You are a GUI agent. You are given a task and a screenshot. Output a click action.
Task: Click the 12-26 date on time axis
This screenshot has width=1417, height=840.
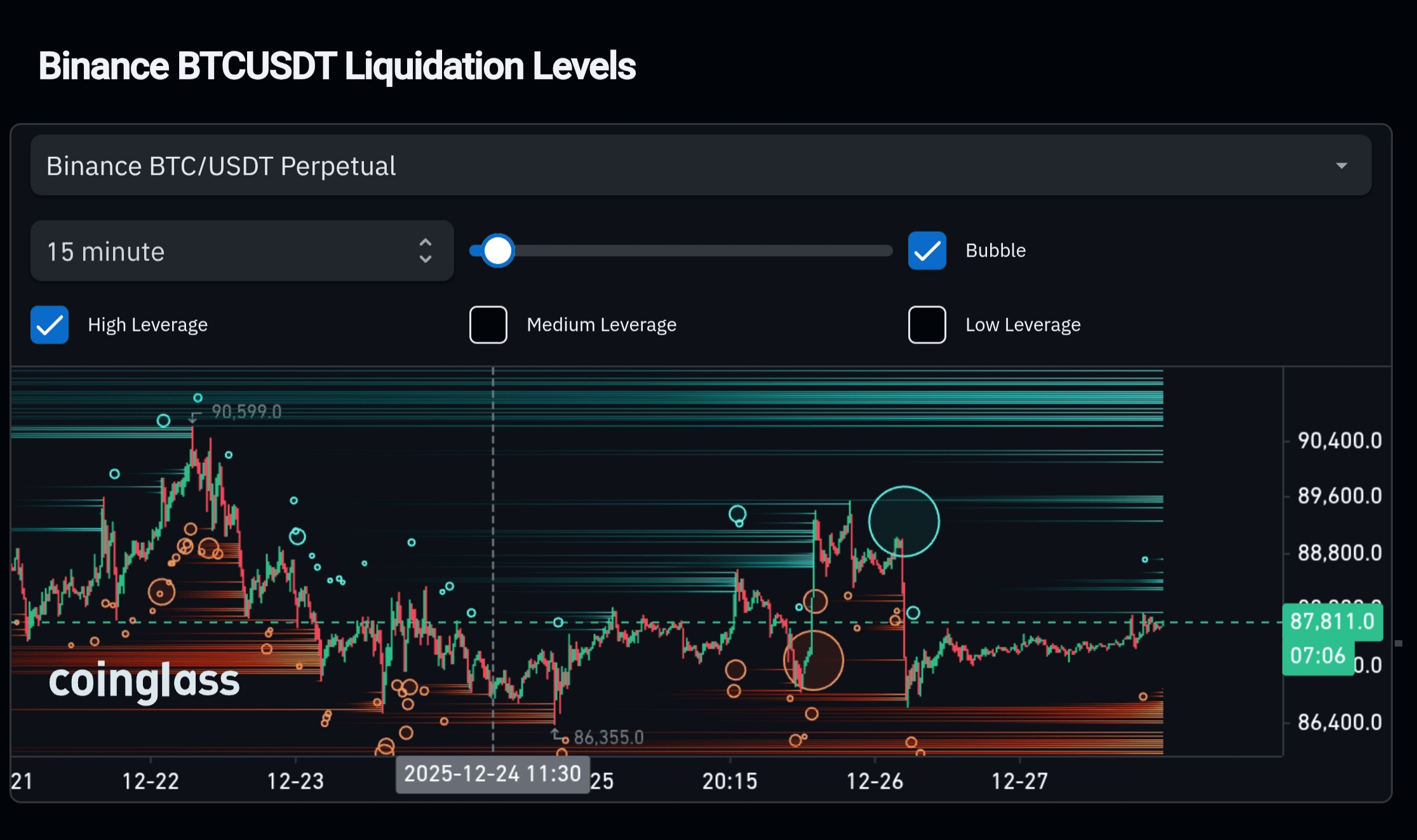pyautogui.click(x=874, y=781)
